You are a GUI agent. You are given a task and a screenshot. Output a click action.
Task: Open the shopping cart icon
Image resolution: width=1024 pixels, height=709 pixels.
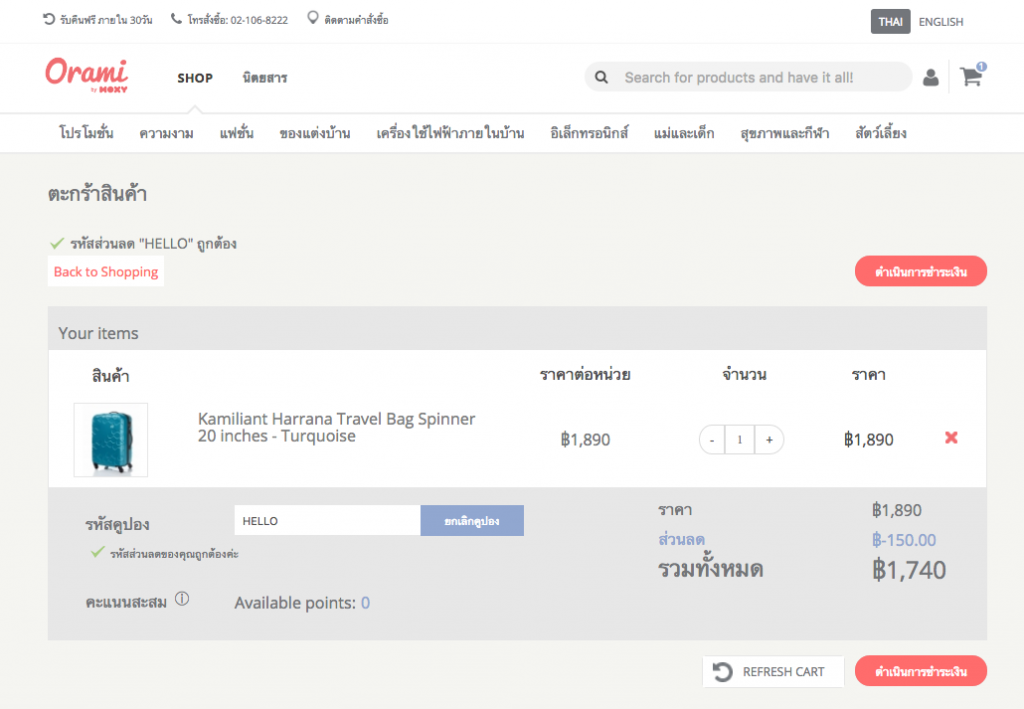pyautogui.click(x=971, y=77)
